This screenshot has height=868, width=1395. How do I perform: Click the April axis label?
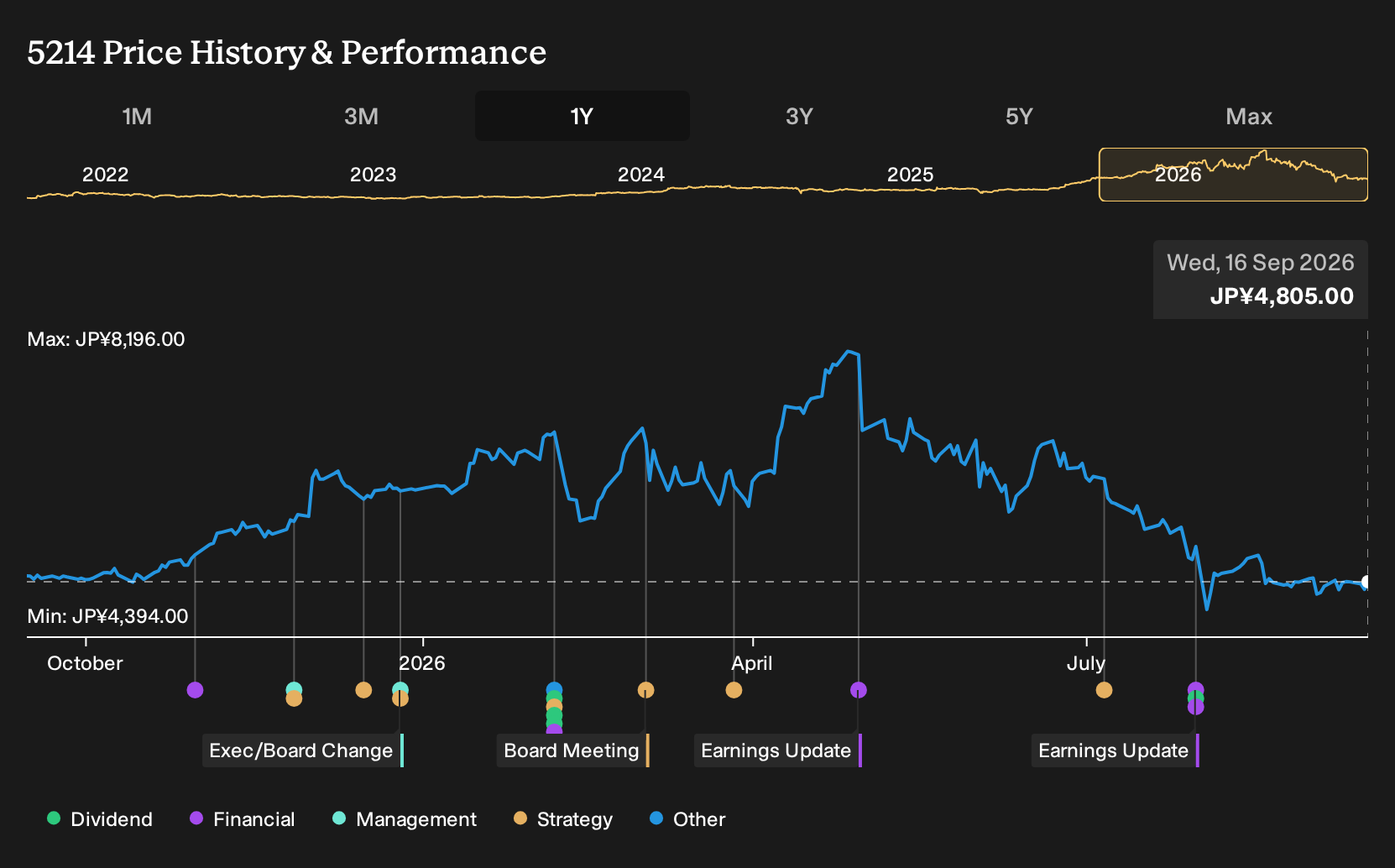click(752, 663)
